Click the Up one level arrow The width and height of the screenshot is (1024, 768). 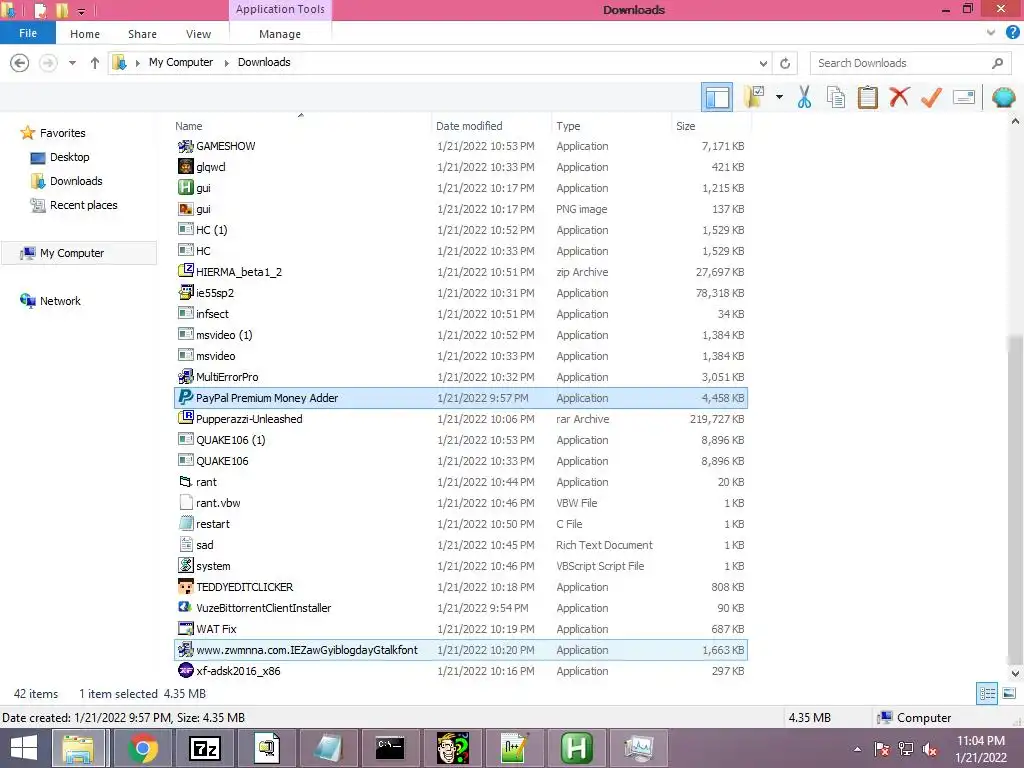tap(95, 63)
